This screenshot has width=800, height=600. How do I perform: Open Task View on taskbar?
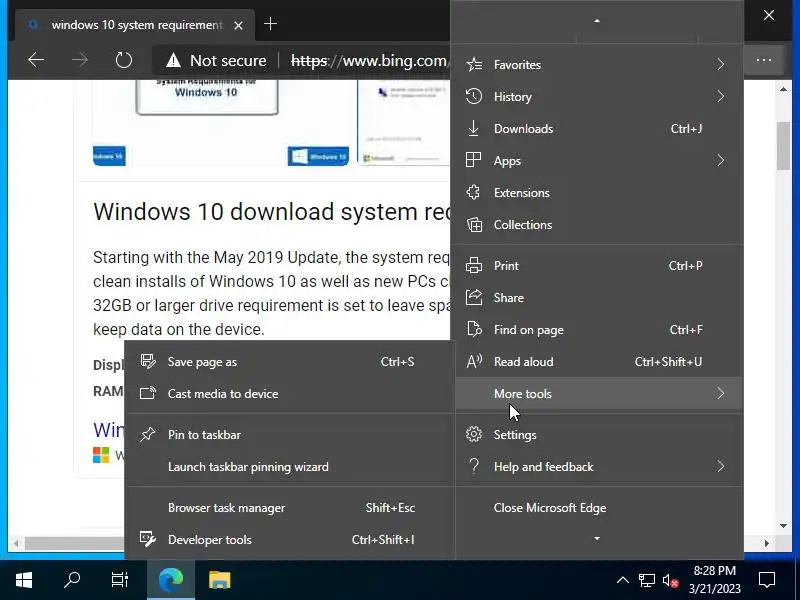[x=120, y=580]
